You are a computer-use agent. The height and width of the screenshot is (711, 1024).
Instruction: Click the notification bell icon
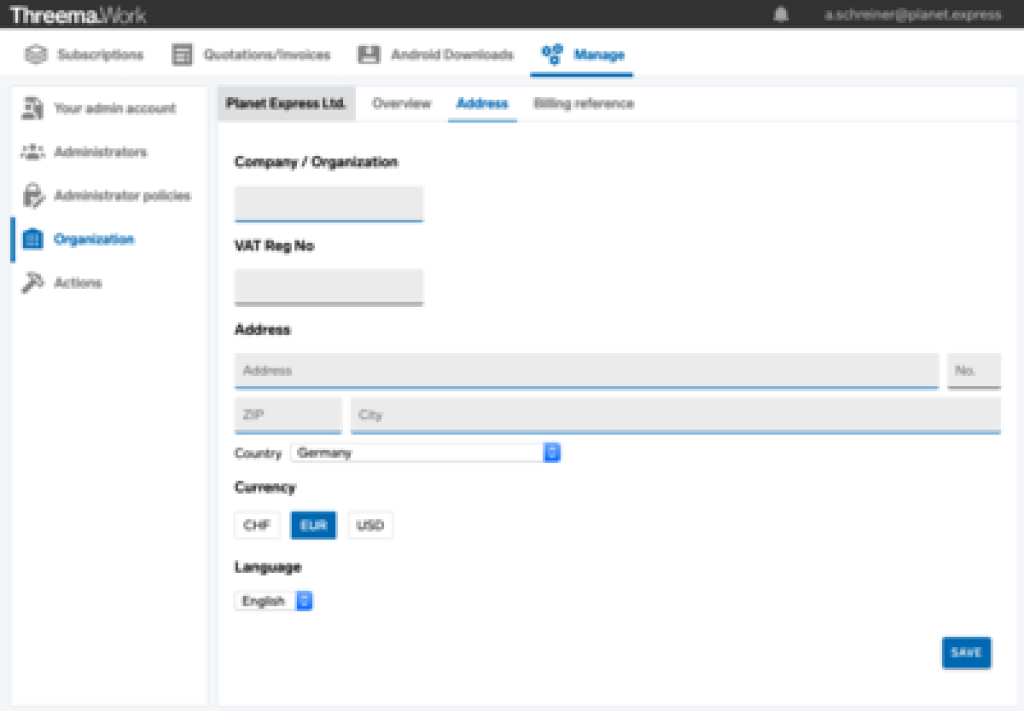781,15
